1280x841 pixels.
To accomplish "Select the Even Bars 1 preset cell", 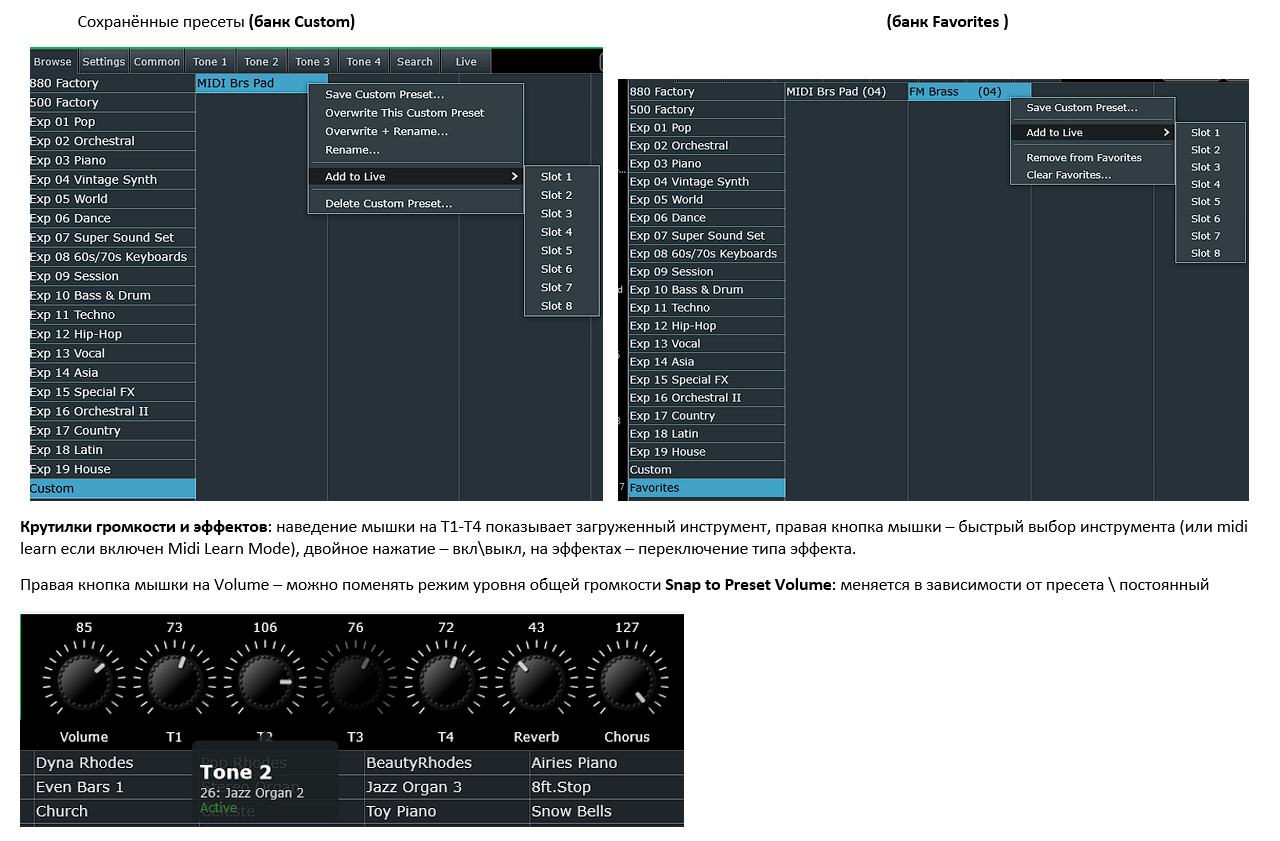I will click(114, 787).
